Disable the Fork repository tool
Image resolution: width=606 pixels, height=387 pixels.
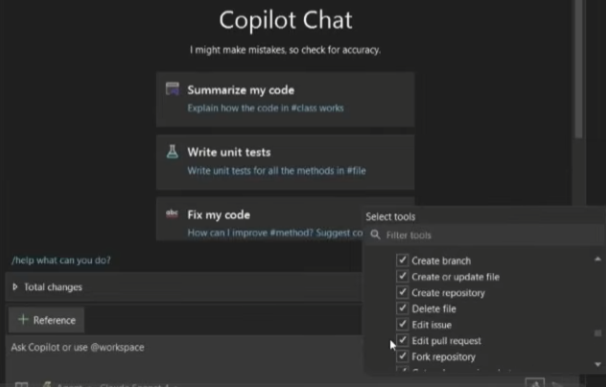(x=402, y=356)
